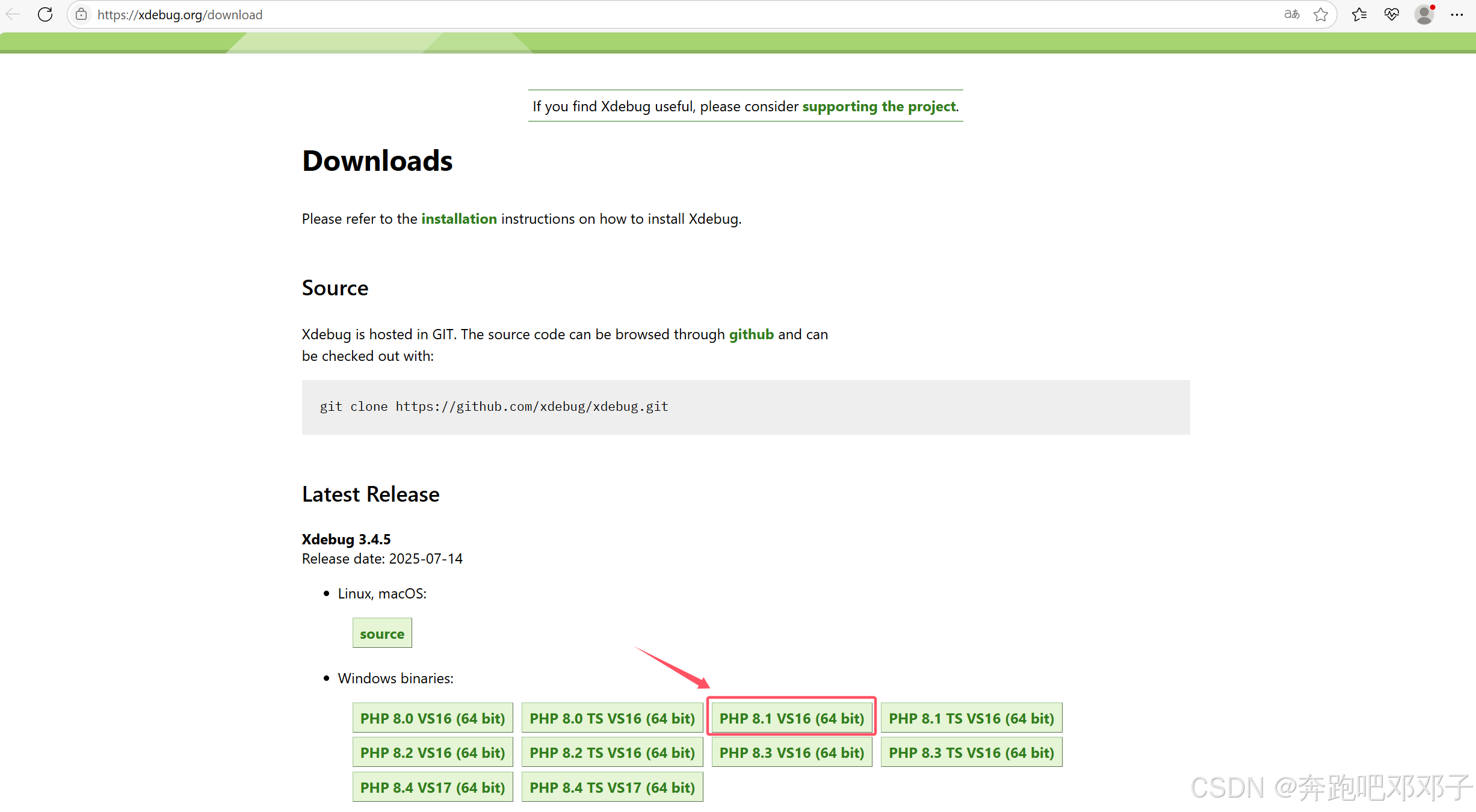This screenshot has width=1476, height=812.
Task: Download the Linux macOS source package
Action: (382, 633)
